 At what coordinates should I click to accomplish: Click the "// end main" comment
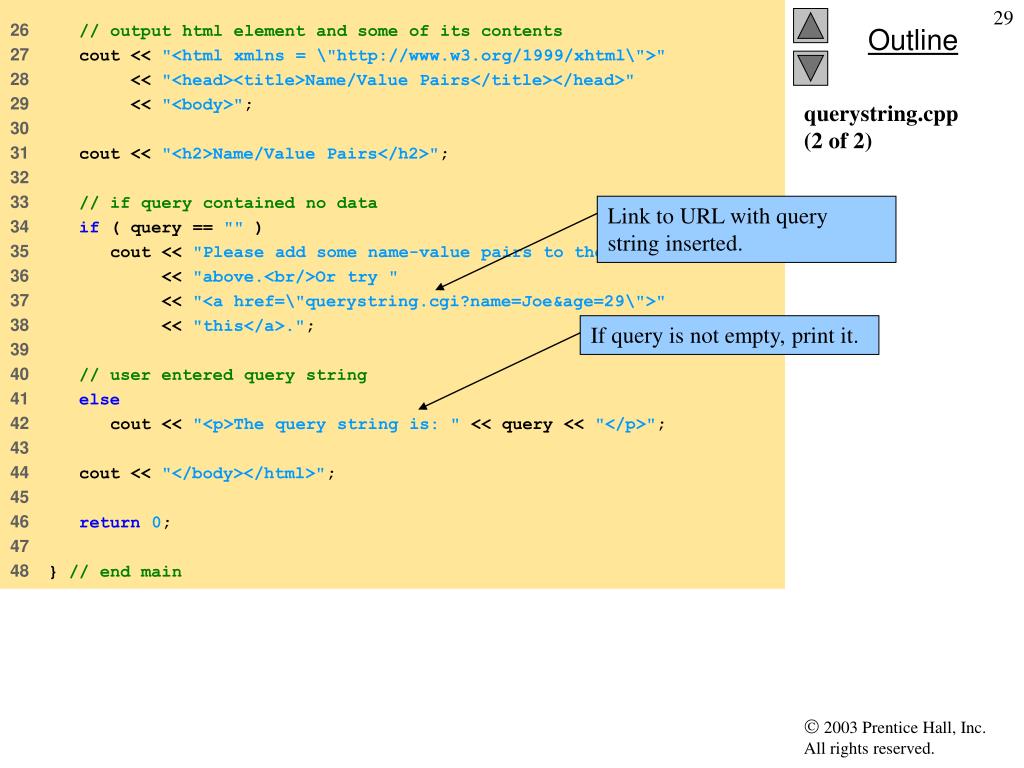(x=125, y=571)
